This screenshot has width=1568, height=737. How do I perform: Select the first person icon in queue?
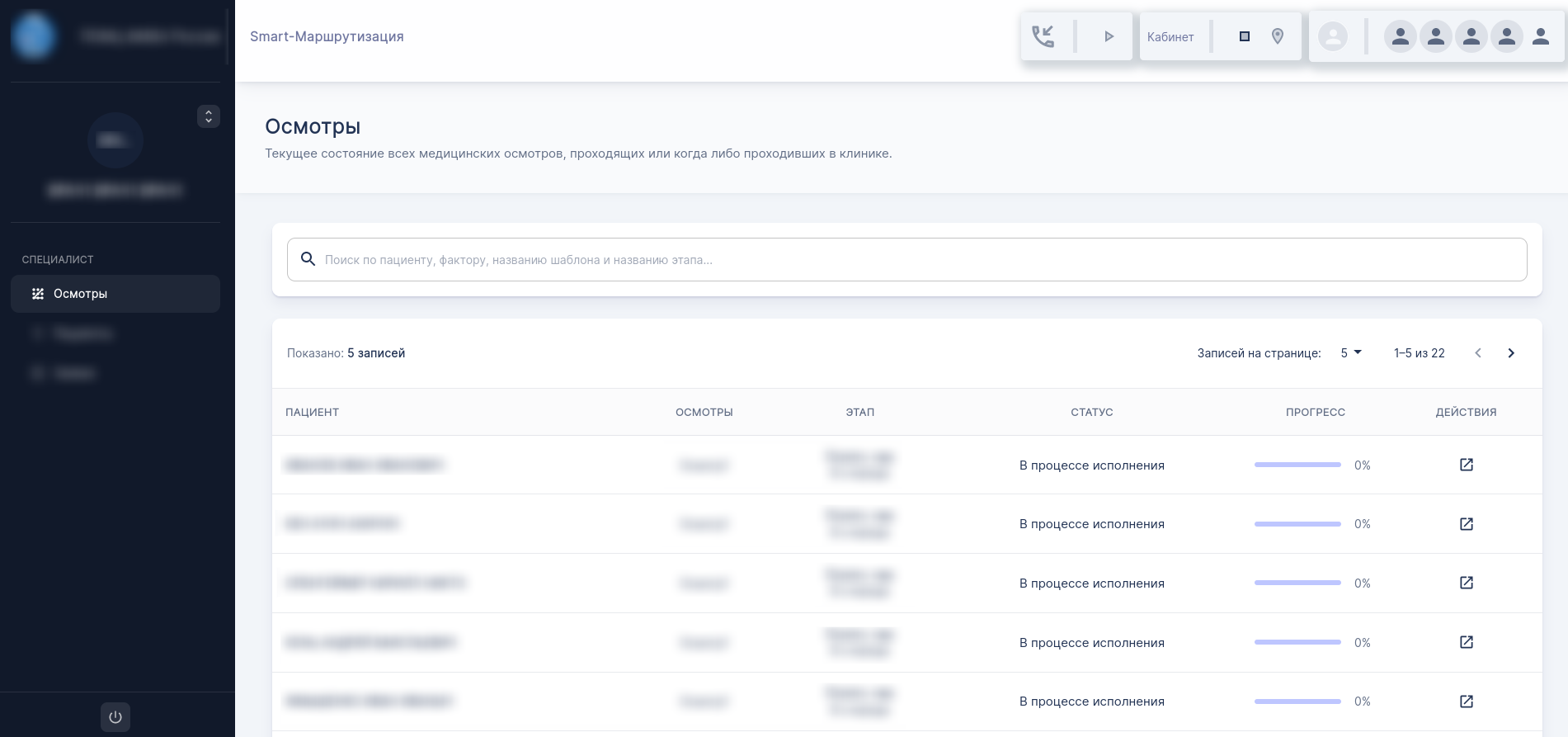tap(1400, 36)
